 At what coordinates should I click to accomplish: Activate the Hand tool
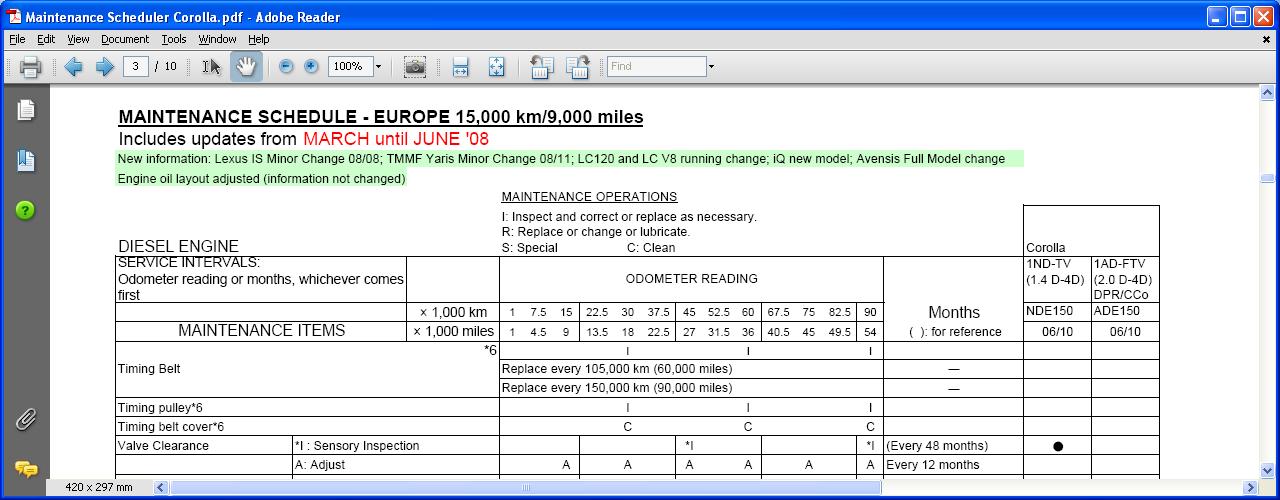tap(246, 67)
